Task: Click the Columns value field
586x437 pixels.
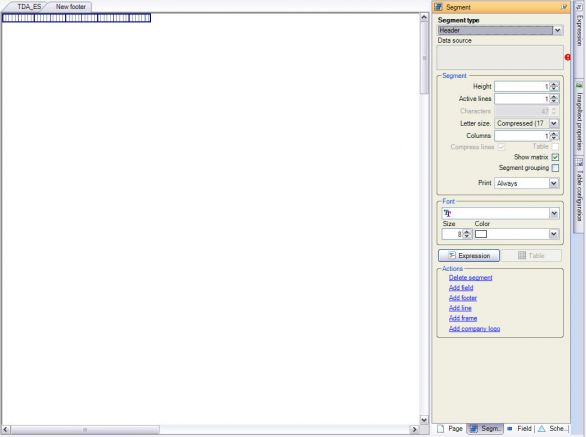Action: tap(522, 136)
